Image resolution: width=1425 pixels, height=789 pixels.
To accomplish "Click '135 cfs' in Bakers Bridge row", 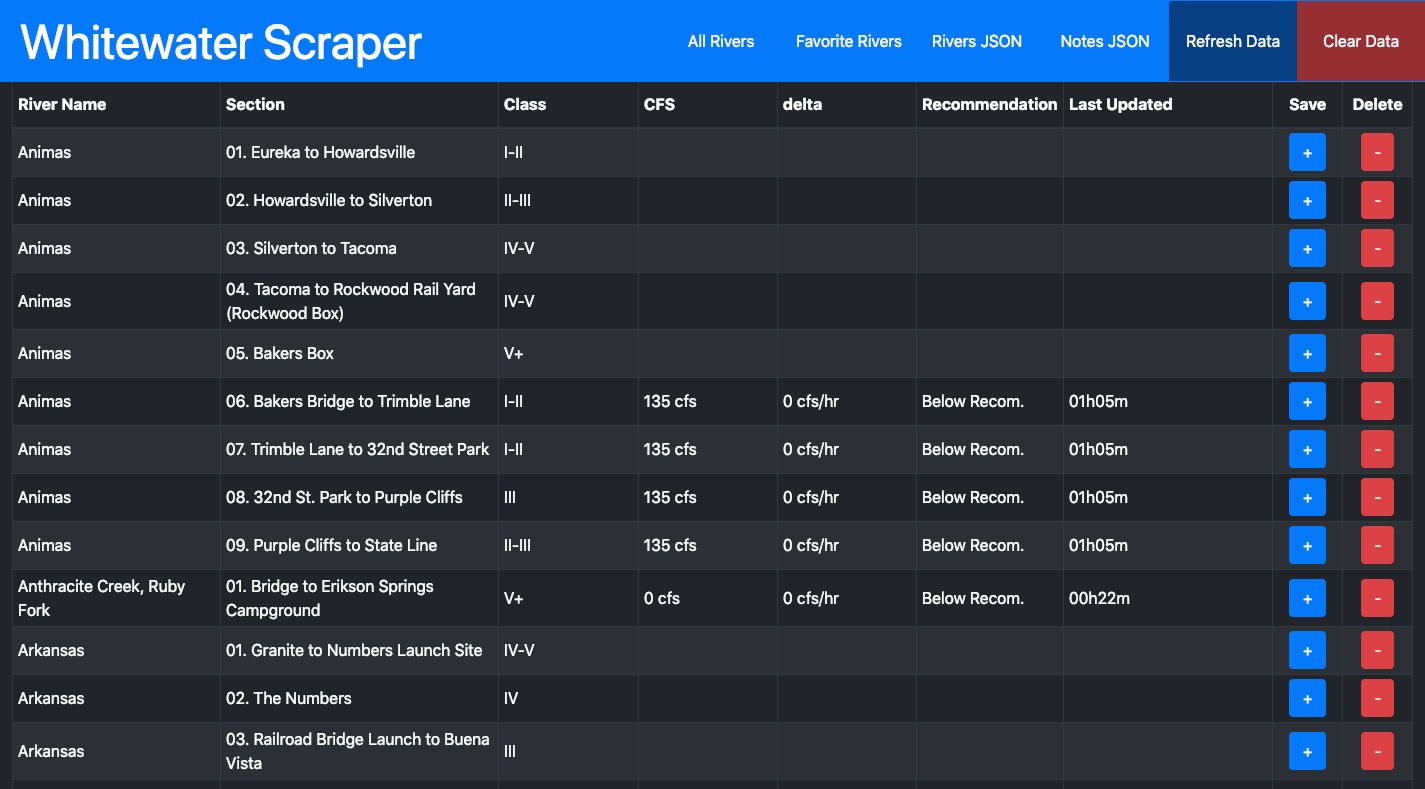I will click(x=670, y=401).
